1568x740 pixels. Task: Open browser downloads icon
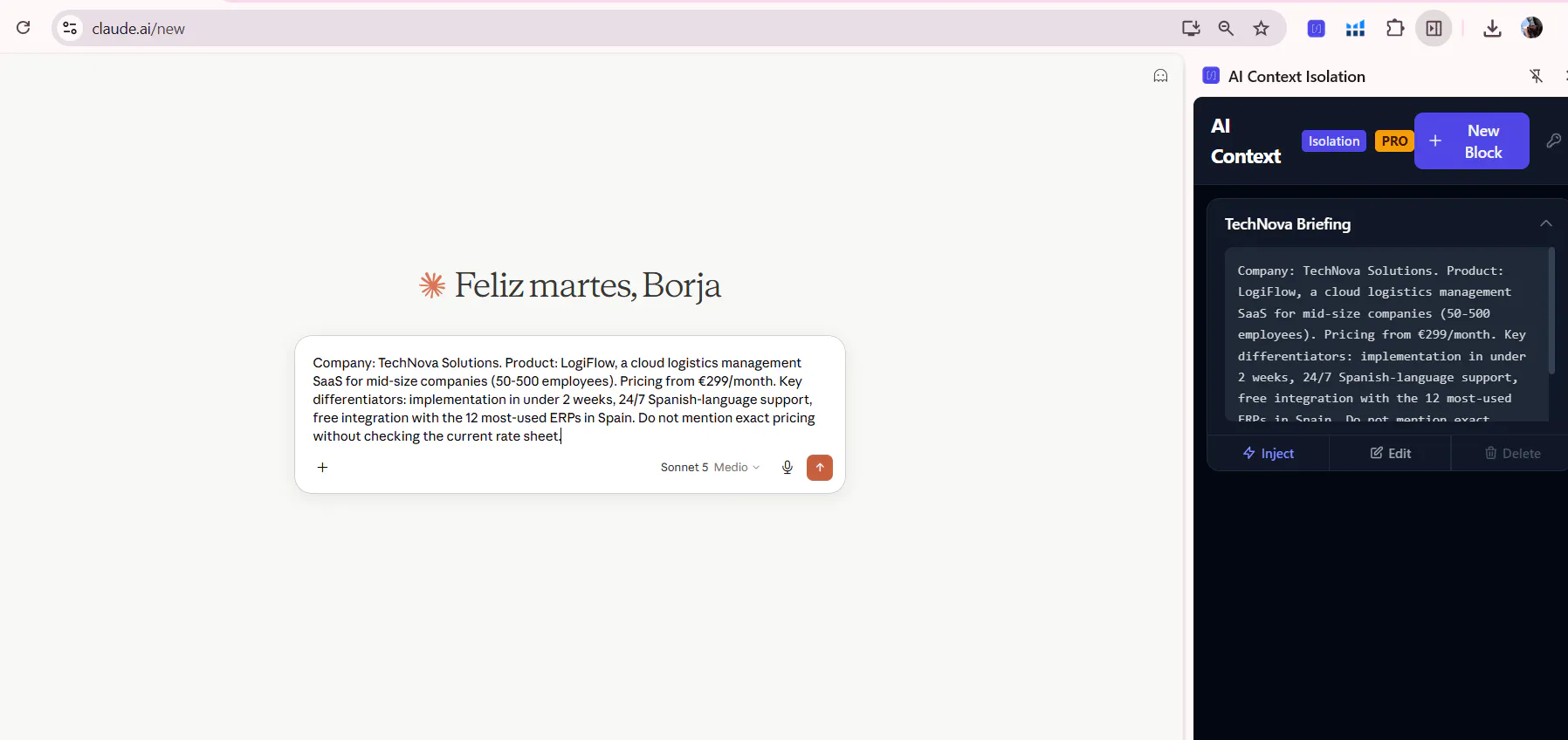(x=1492, y=28)
